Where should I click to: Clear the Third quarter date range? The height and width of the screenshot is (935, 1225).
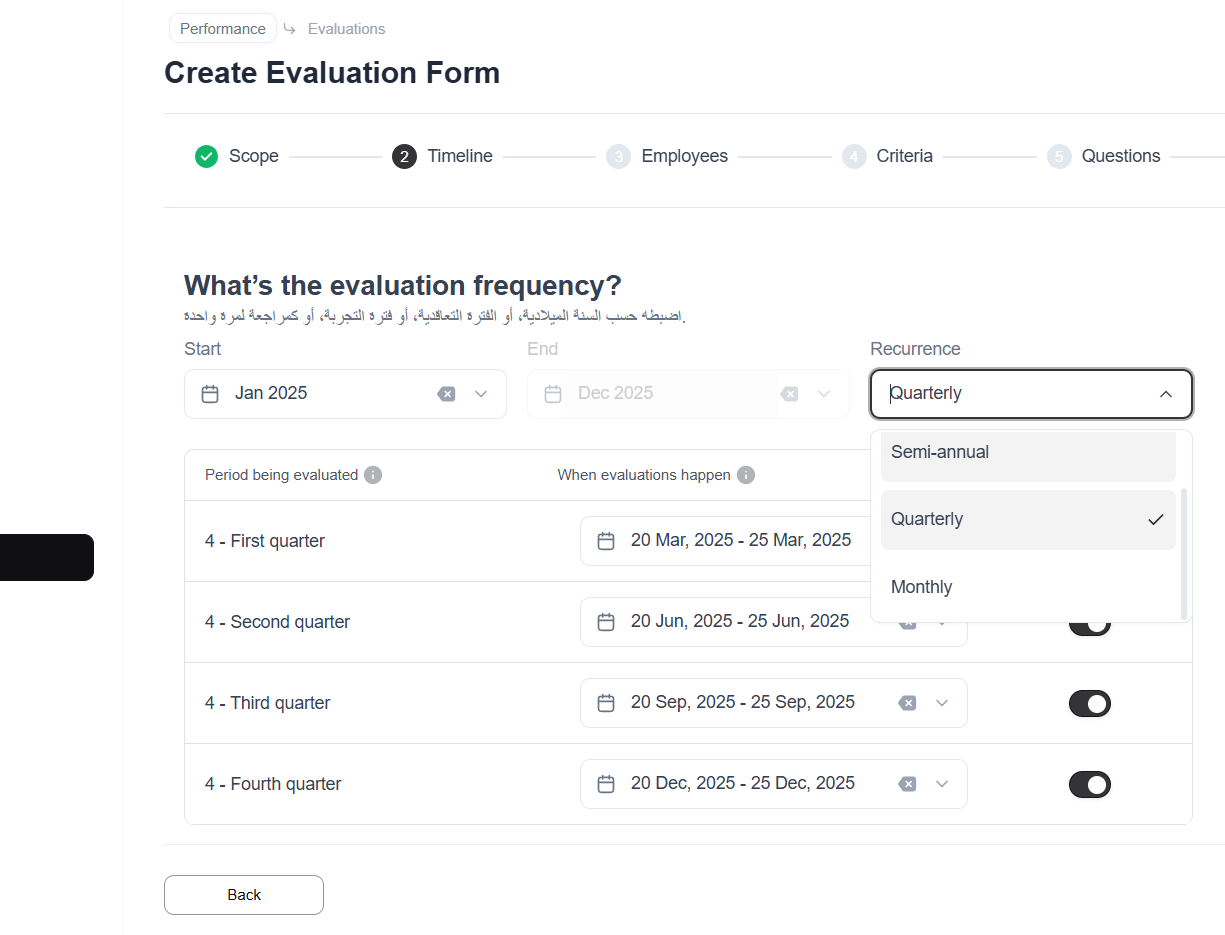click(x=907, y=703)
